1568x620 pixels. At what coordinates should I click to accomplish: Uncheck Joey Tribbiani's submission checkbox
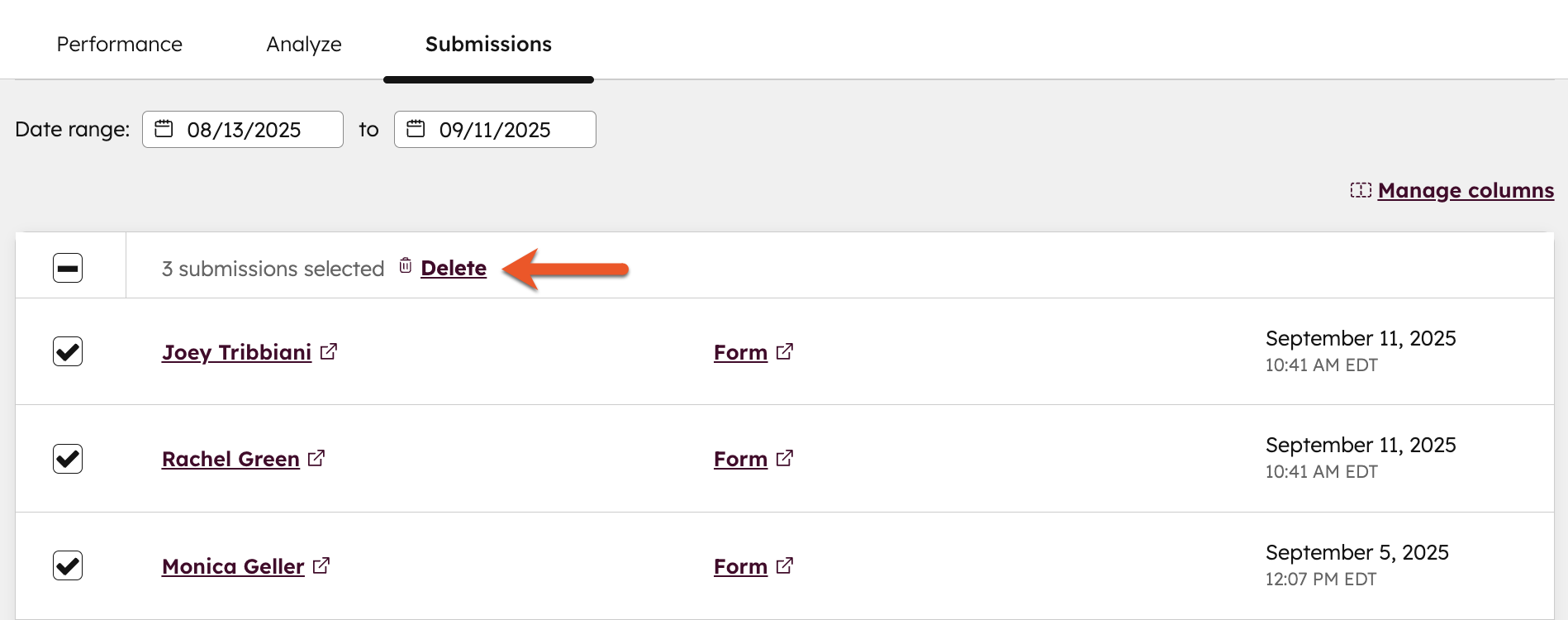(68, 351)
